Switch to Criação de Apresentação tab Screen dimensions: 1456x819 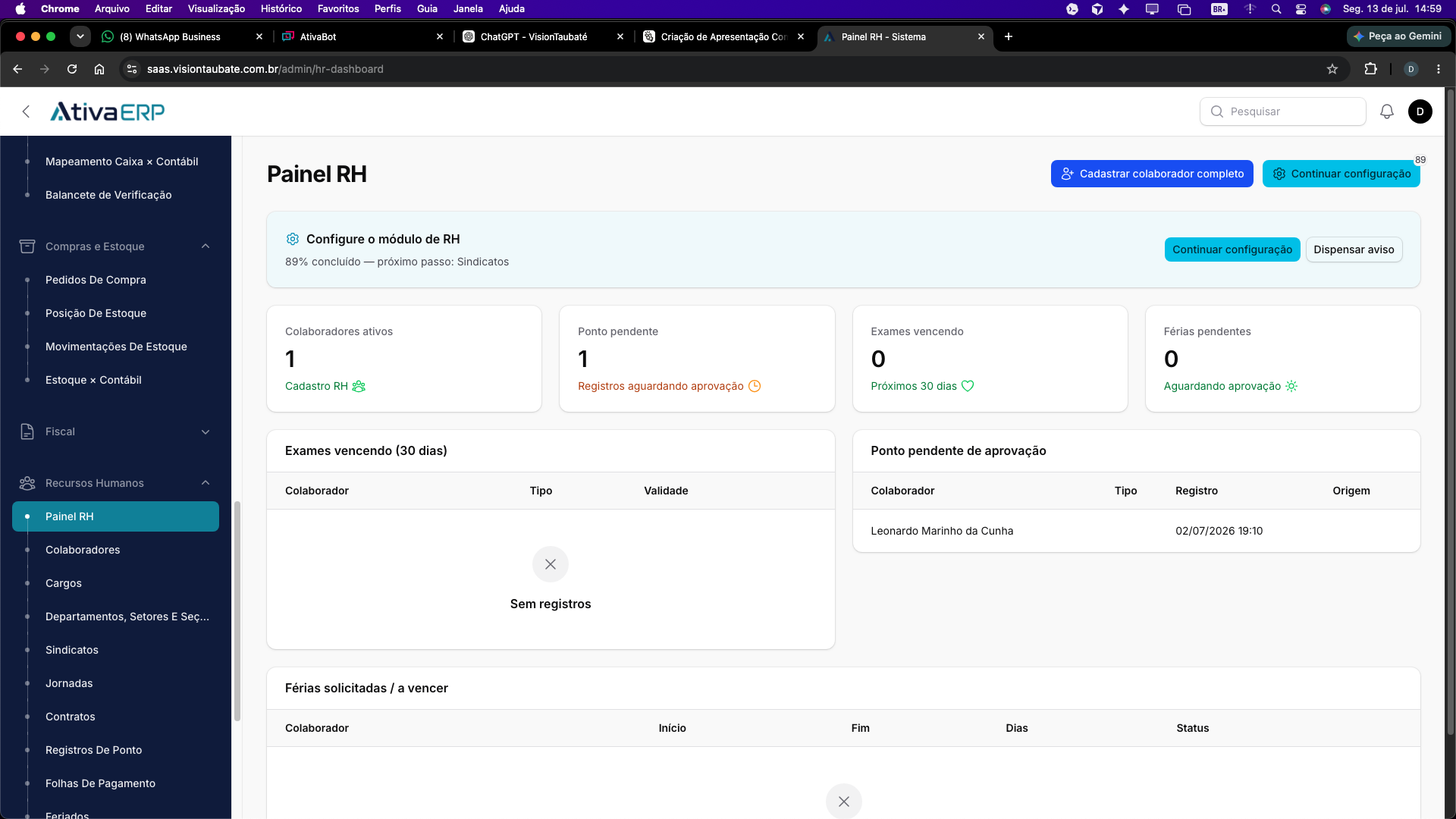click(724, 36)
